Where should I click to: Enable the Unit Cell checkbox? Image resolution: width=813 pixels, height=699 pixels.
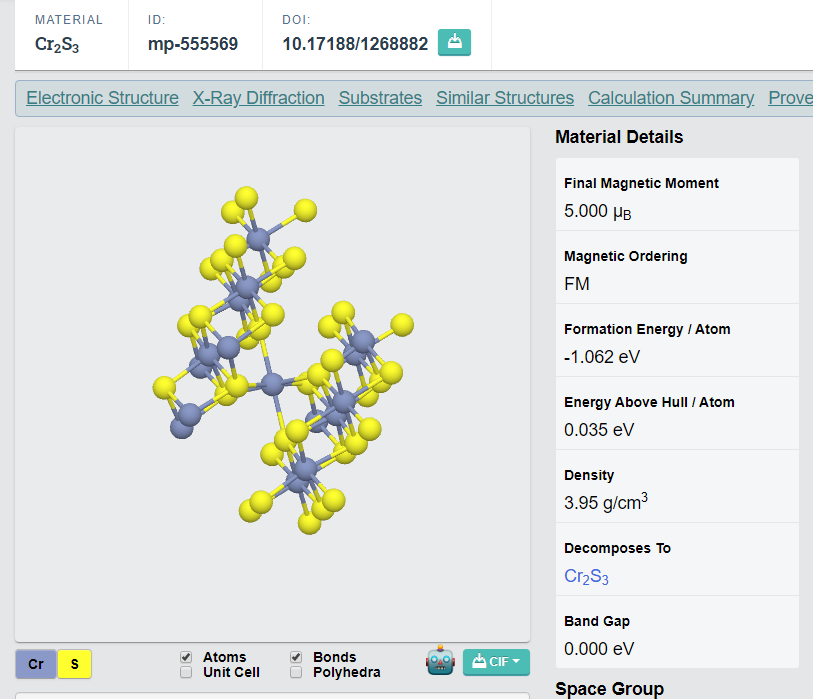click(x=186, y=672)
